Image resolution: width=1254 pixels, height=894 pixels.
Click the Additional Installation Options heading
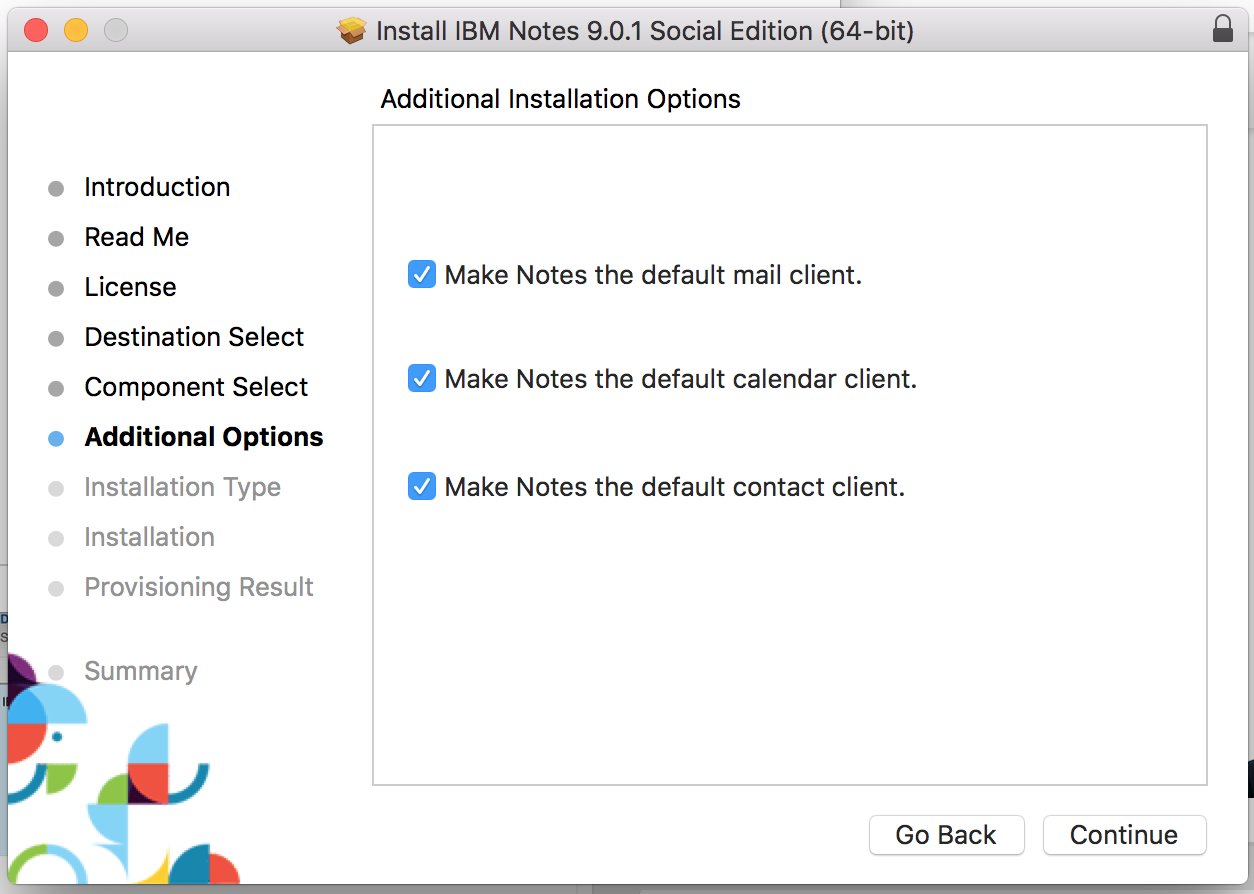(x=561, y=99)
